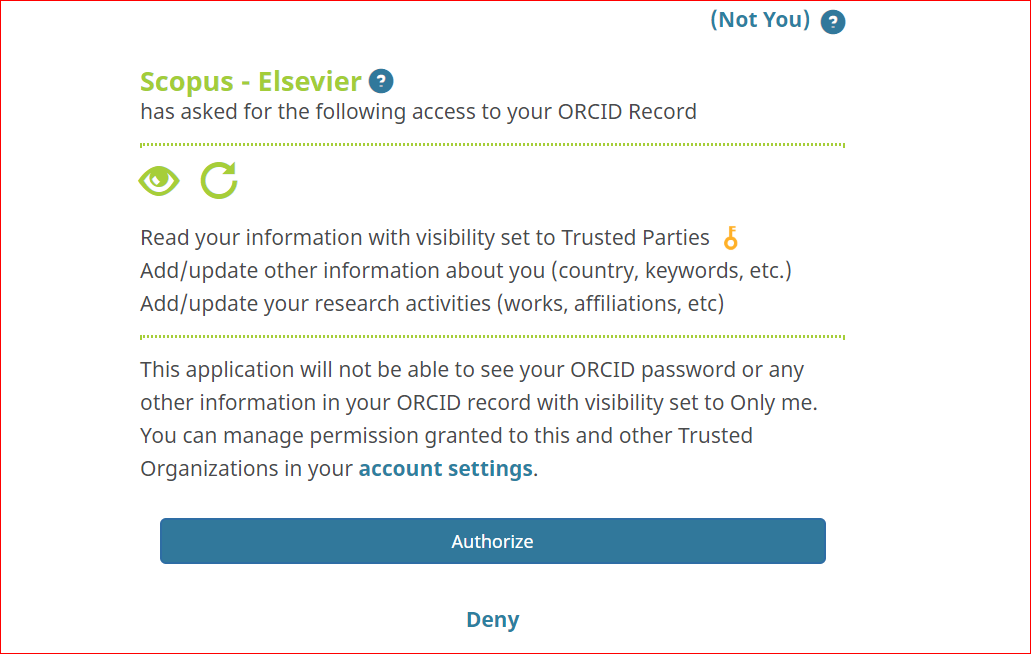
Task: Open help icon next to Not You
Action: pos(833,22)
